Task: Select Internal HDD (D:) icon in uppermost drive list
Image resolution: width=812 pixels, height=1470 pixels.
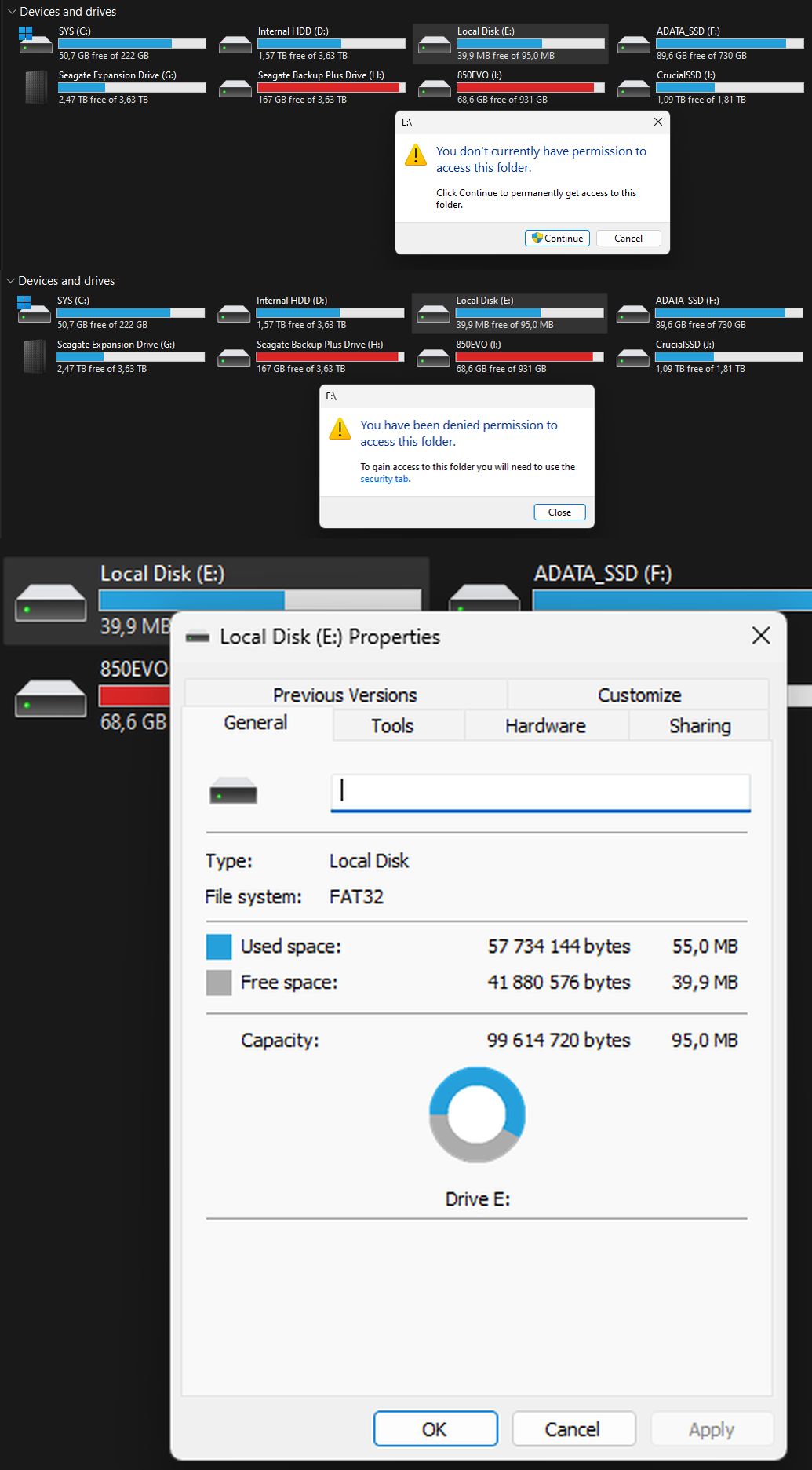Action: (x=235, y=43)
